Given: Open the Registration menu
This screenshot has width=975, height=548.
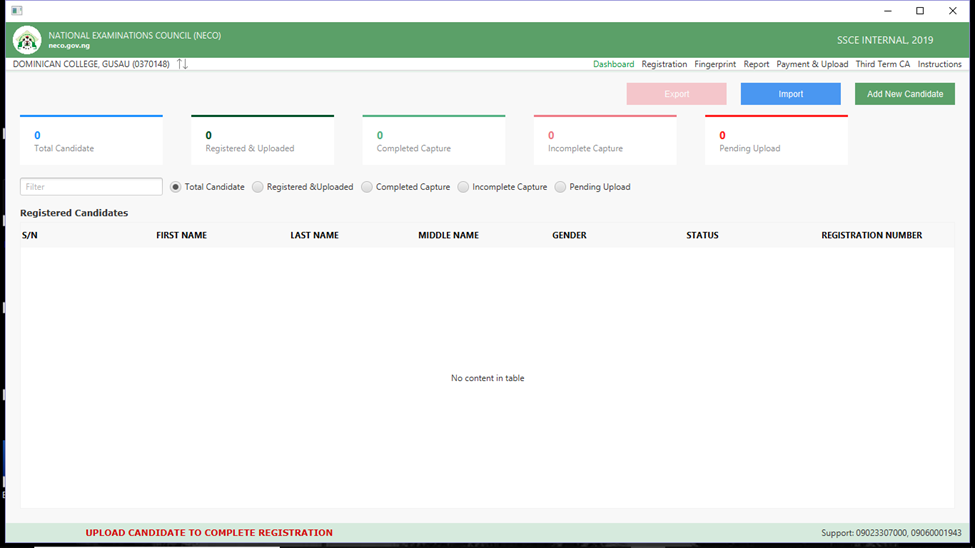Looking at the screenshot, I should click(664, 64).
